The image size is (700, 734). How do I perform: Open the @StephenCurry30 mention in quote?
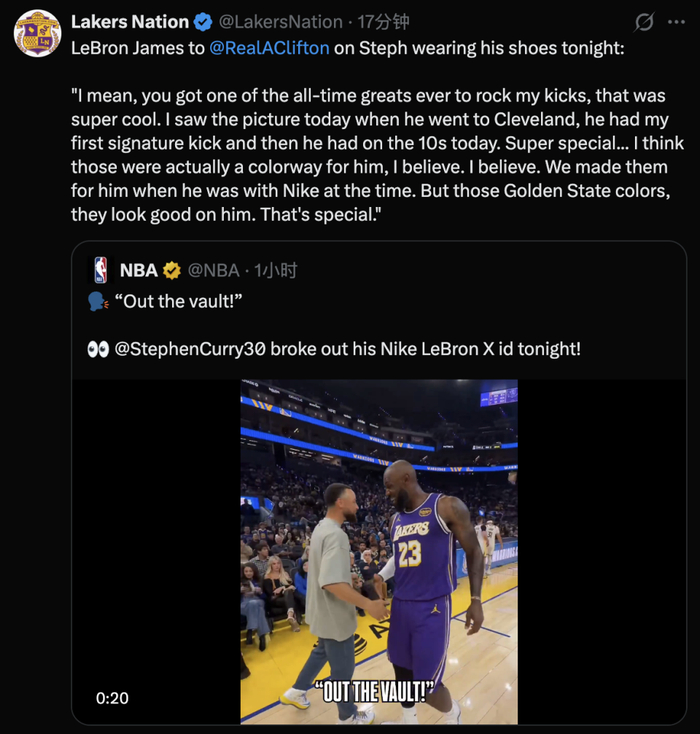tap(190, 349)
